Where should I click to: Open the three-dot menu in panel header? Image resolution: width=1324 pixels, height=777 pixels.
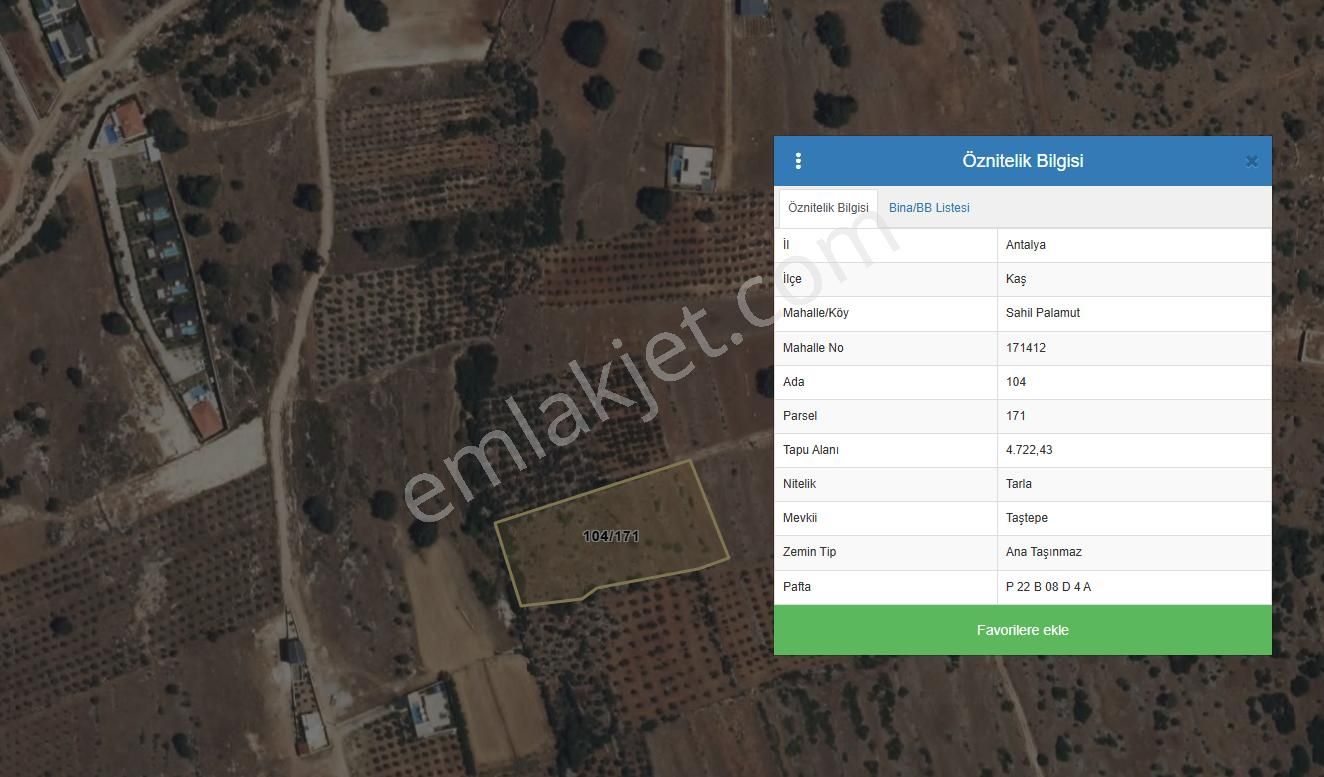[798, 161]
